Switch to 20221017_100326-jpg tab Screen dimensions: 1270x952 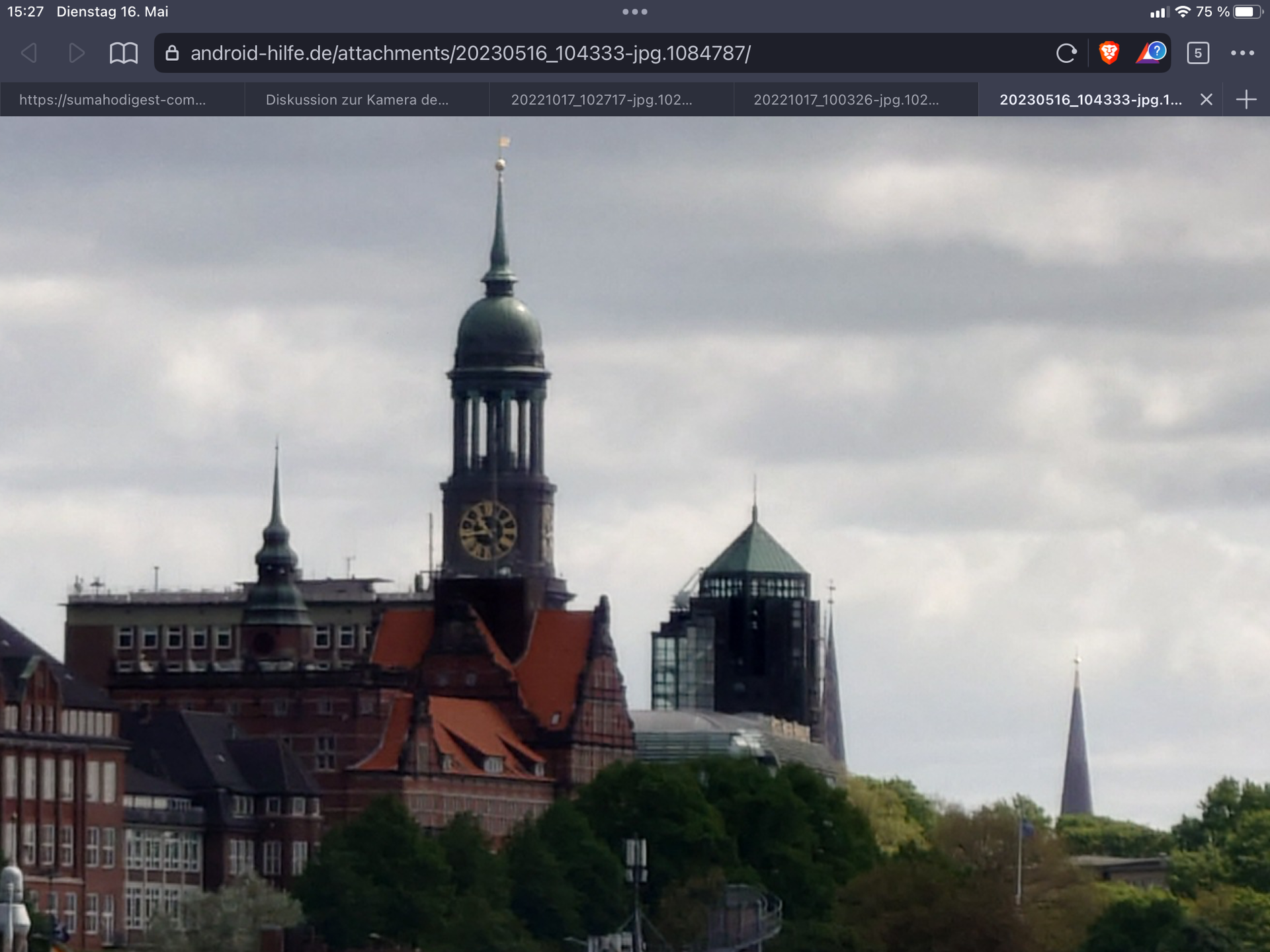846,100
